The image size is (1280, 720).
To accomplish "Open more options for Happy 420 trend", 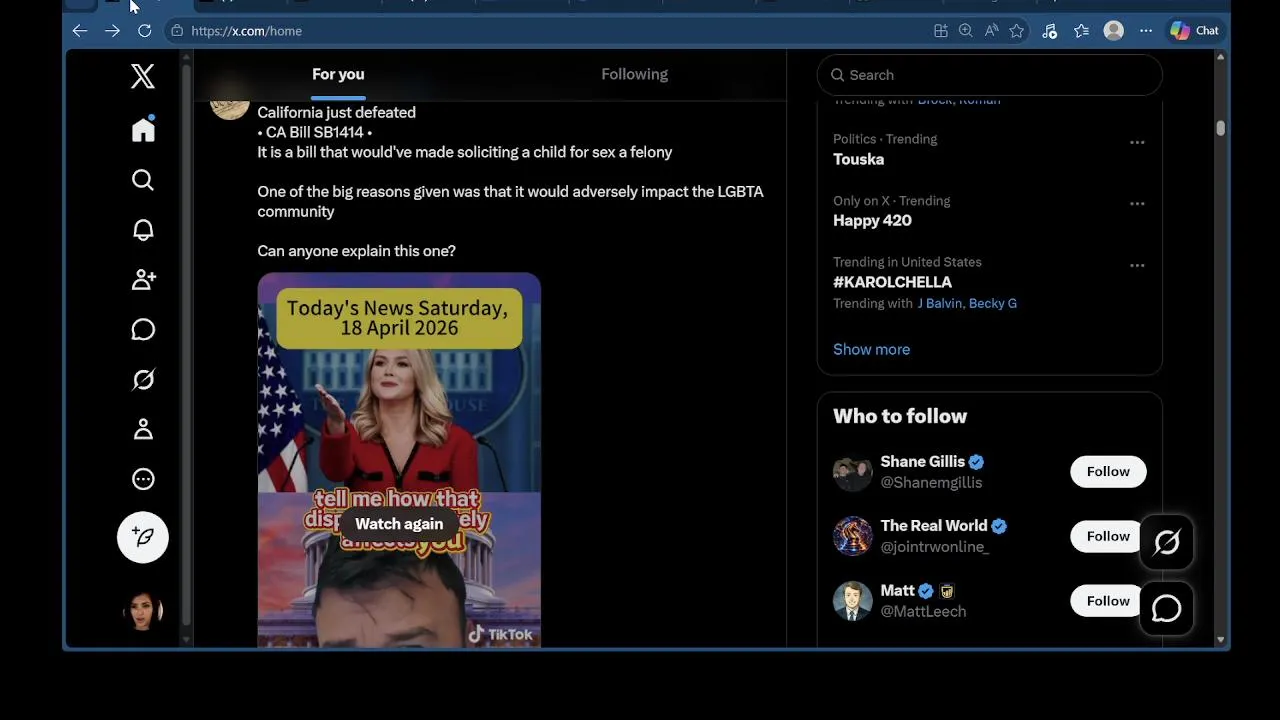I will tap(1137, 203).
